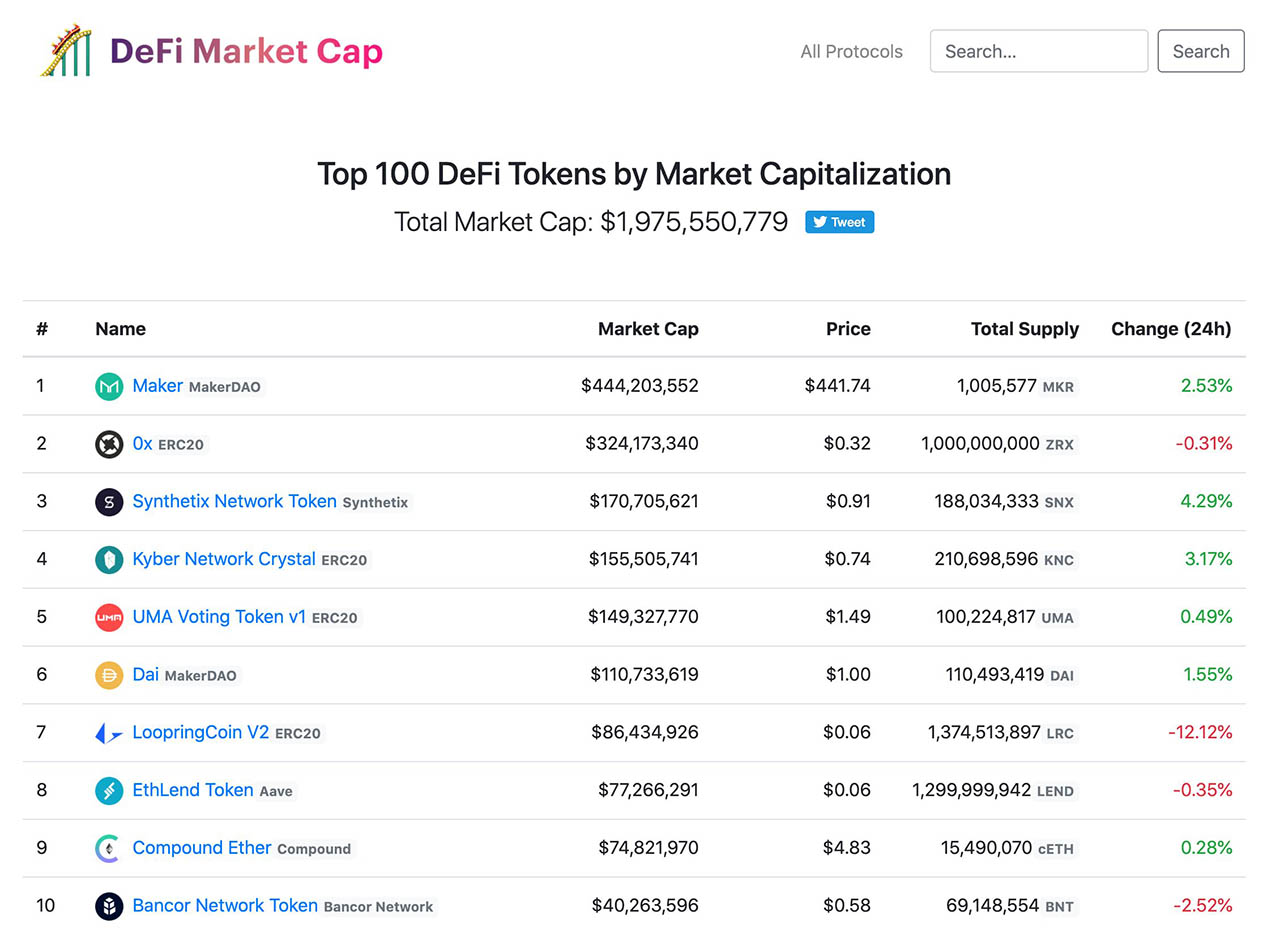Click the MakerDAO tag beside Dai
This screenshot has width=1280, height=932.
coord(201,676)
